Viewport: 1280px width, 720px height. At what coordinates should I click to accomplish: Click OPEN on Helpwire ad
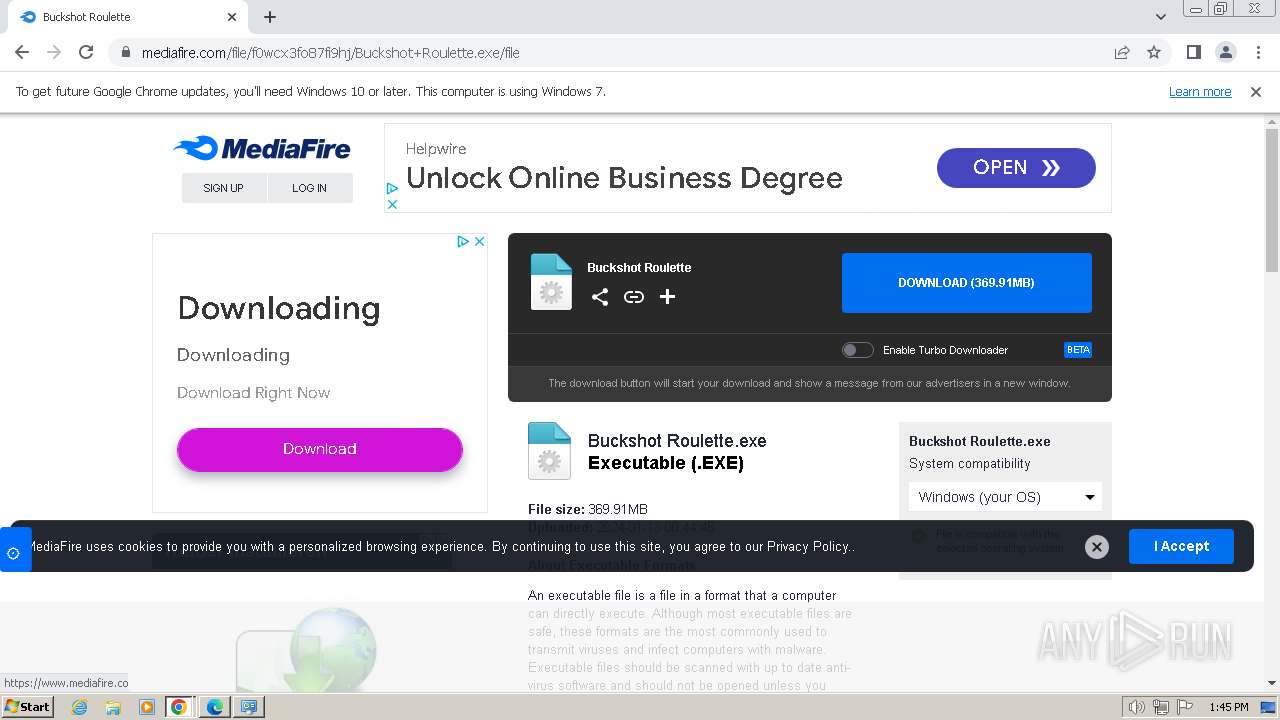[1016, 168]
